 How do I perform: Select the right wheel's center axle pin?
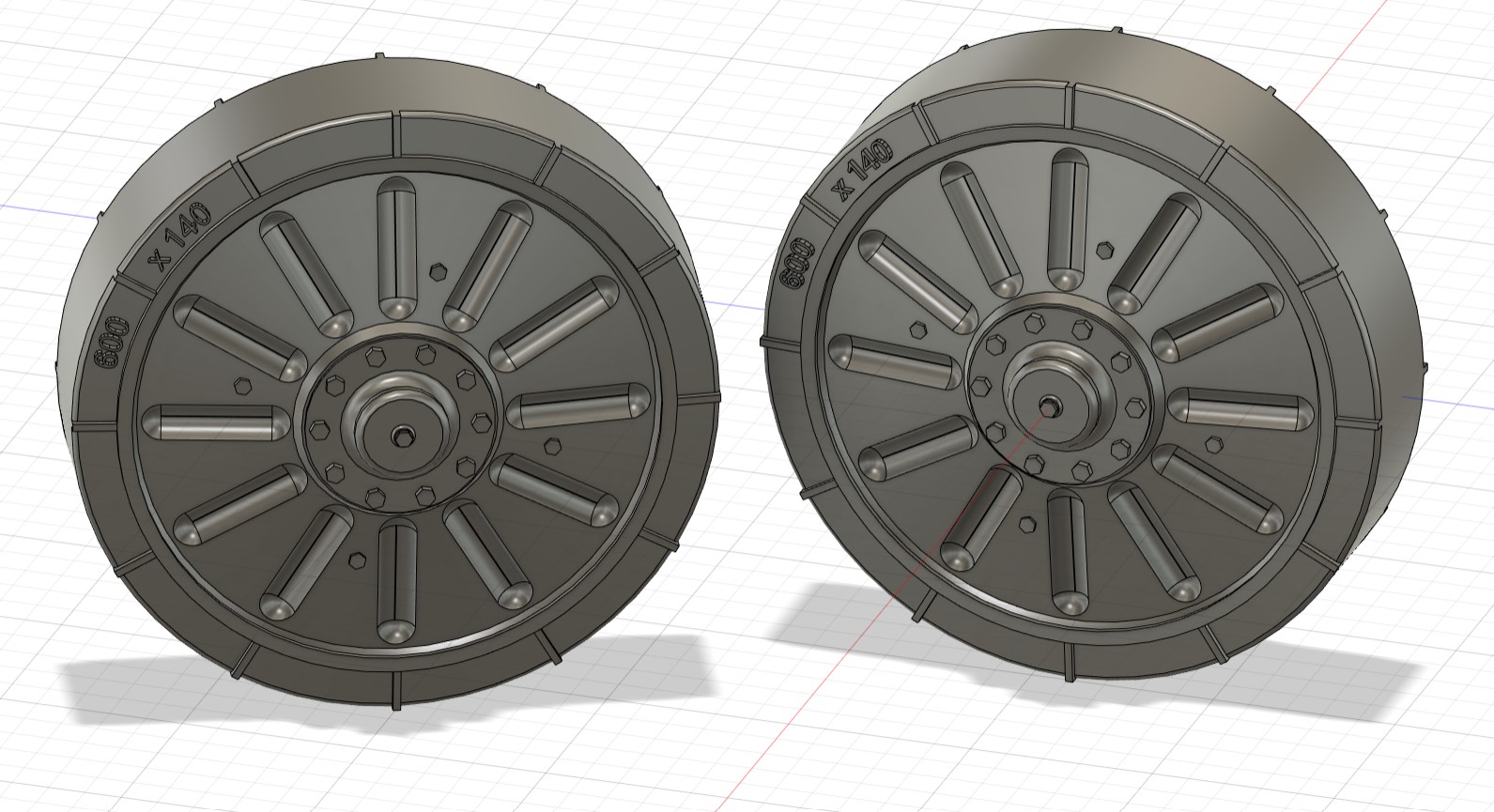click(x=1048, y=404)
